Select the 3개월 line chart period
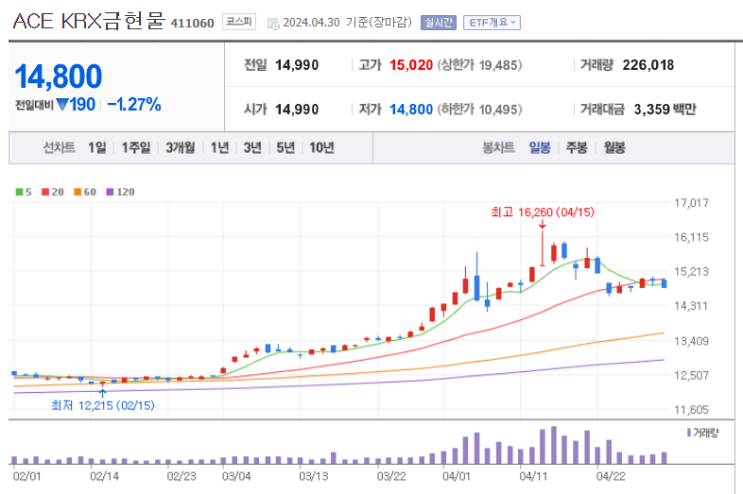The height and width of the screenshot is (494, 743). pyautogui.click(x=180, y=148)
